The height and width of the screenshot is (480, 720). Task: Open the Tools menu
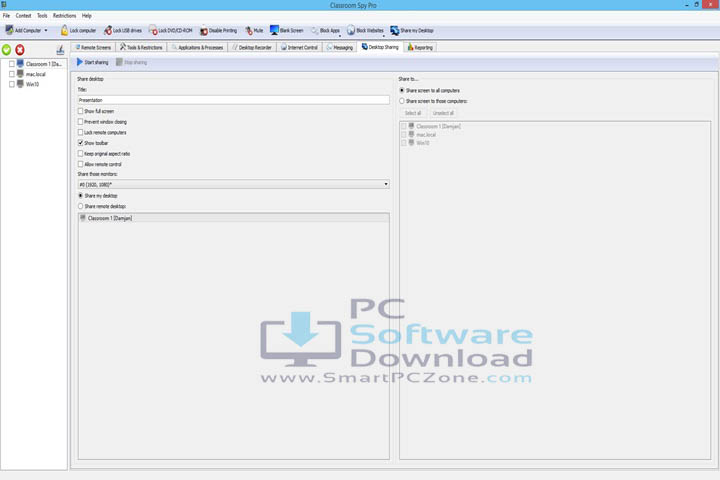click(x=42, y=16)
